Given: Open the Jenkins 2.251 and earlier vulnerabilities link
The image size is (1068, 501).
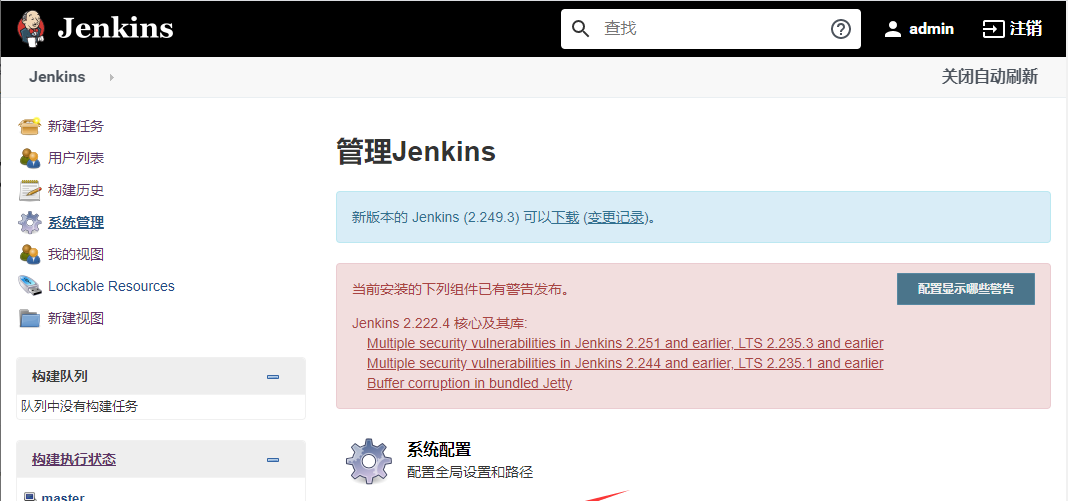Looking at the screenshot, I should tap(625, 343).
